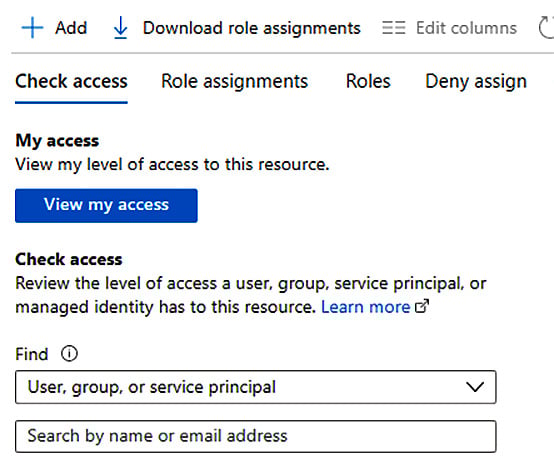The image size is (554, 472).
Task: Switch to the Role assignments tab
Action: (x=235, y=82)
